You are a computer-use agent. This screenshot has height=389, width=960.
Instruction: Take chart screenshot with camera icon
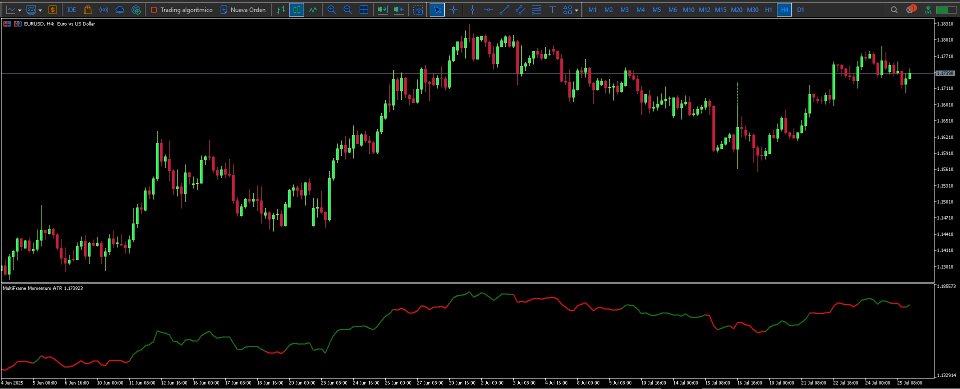coord(418,10)
